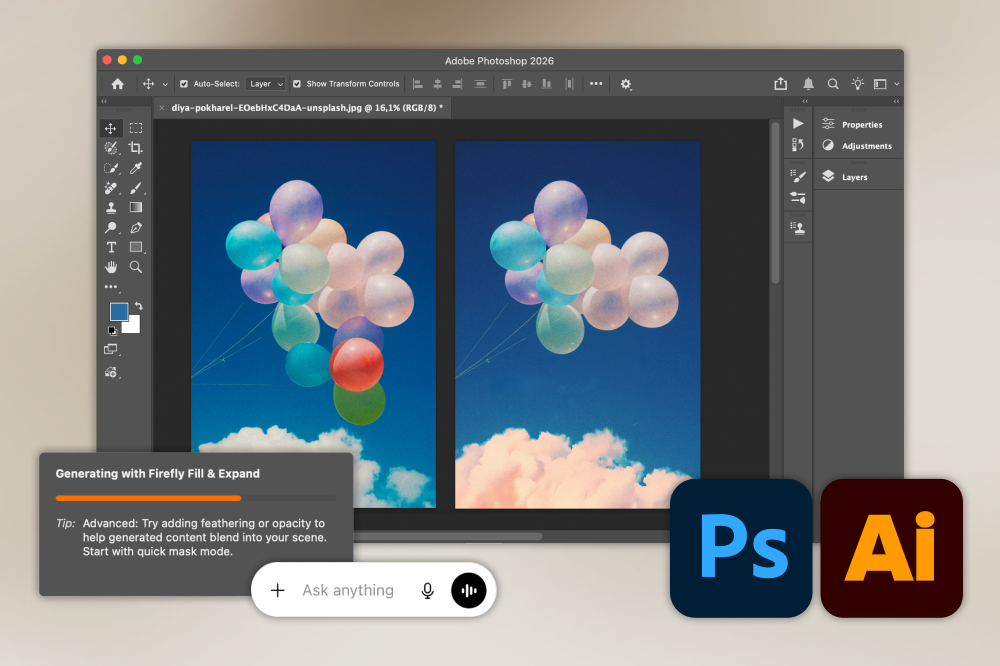Image resolution: width=1000 pixels, height=666 pixels.
Task: Open the Discover lightbulb panel
Action: pos(858,84)
